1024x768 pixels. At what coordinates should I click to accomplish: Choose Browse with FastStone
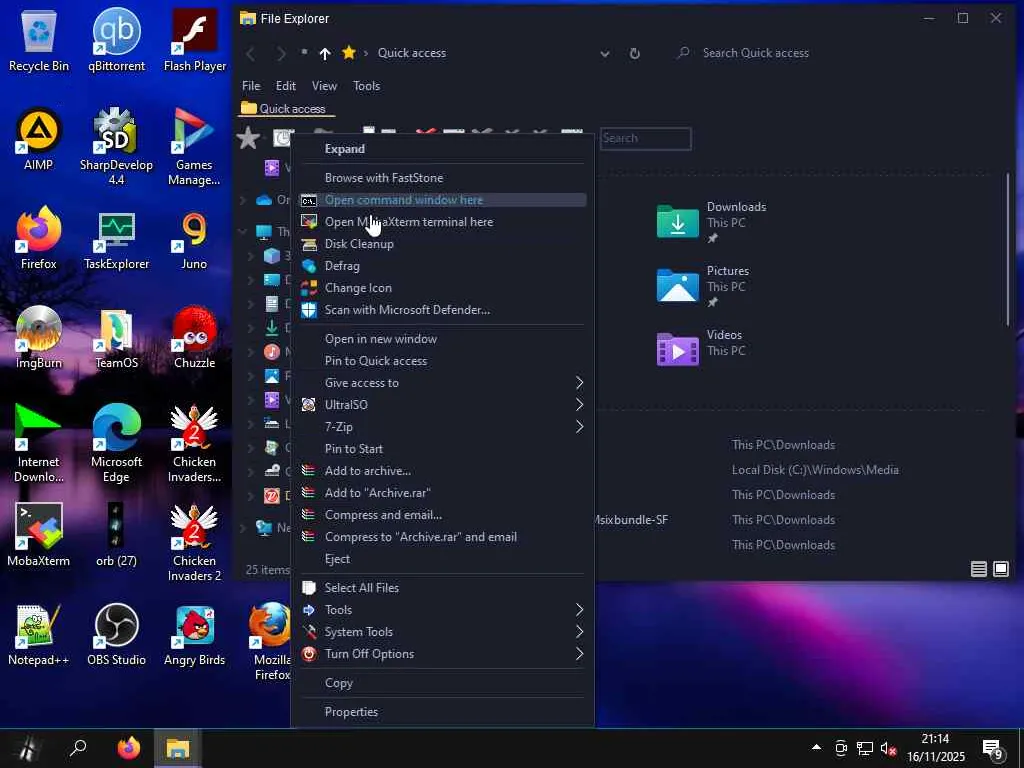442,178
